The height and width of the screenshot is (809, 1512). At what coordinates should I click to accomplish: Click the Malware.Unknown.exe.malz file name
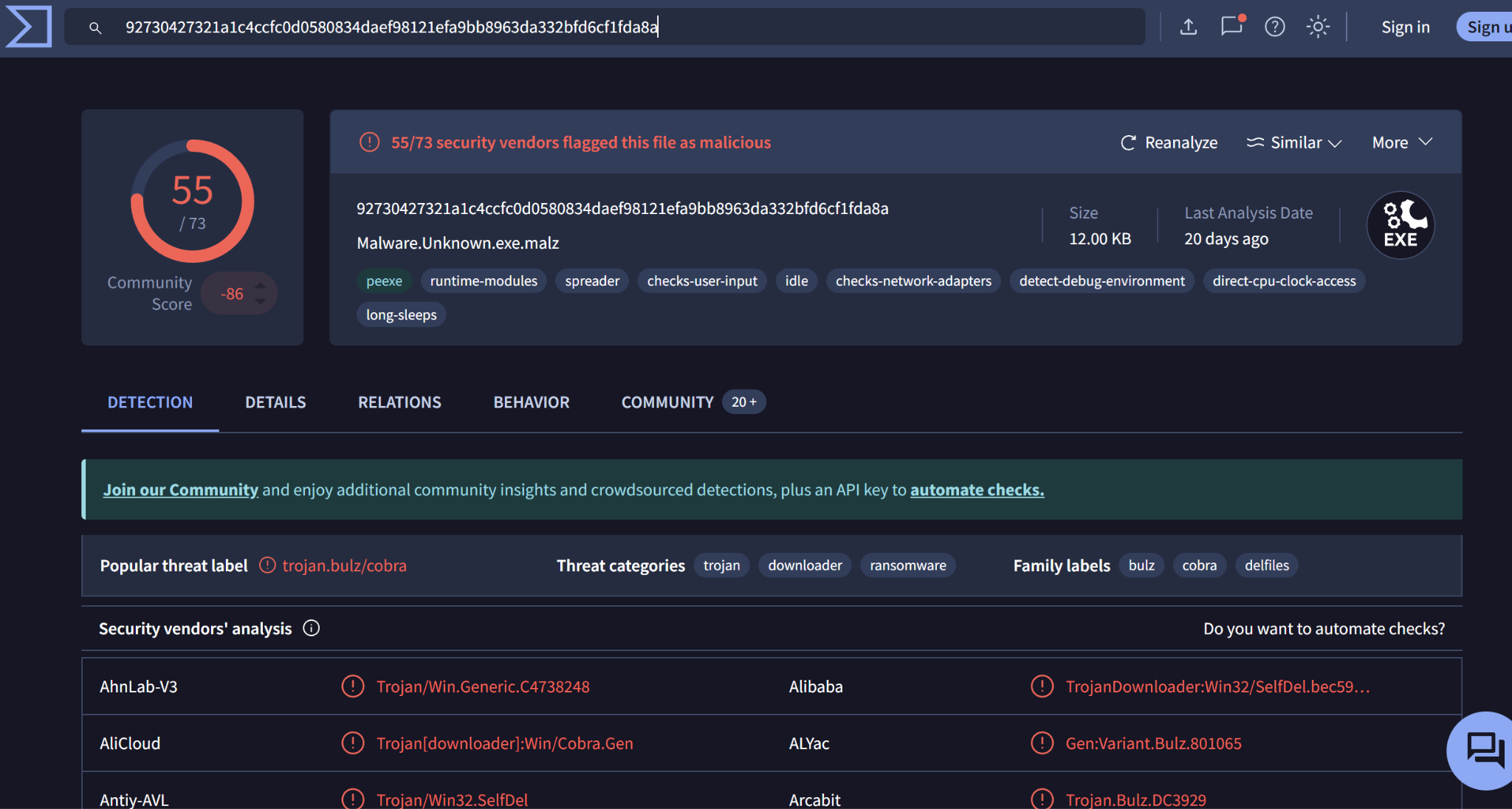(x=458, y=244)
